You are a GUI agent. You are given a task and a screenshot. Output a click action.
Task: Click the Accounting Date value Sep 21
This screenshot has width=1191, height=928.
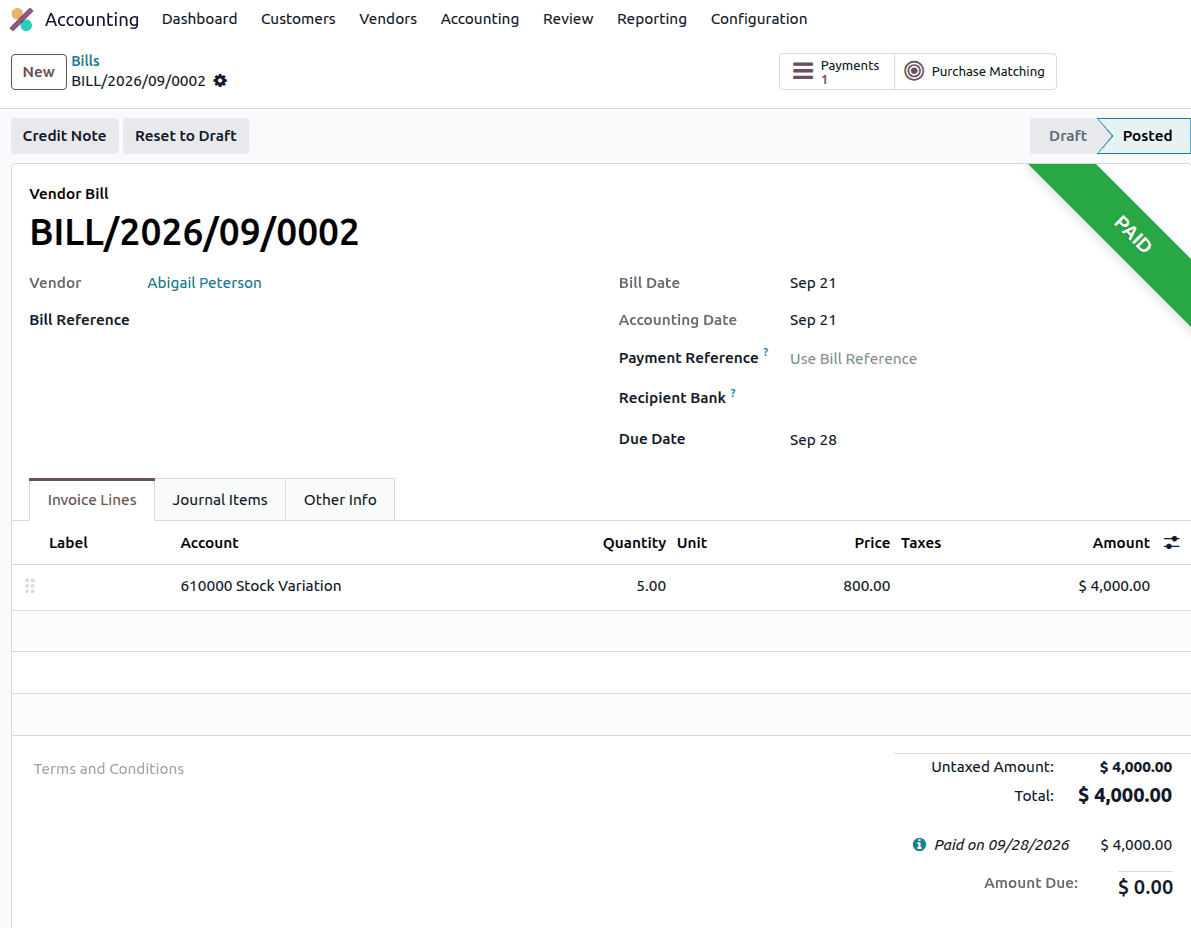pyautogui.click(x=813, y=320)
